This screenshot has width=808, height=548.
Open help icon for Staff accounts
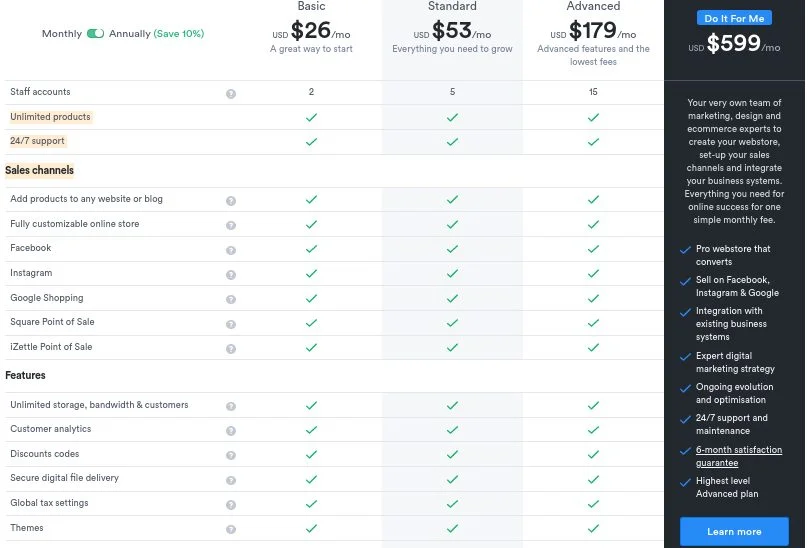pyautogui.click(x=231, y=93)
